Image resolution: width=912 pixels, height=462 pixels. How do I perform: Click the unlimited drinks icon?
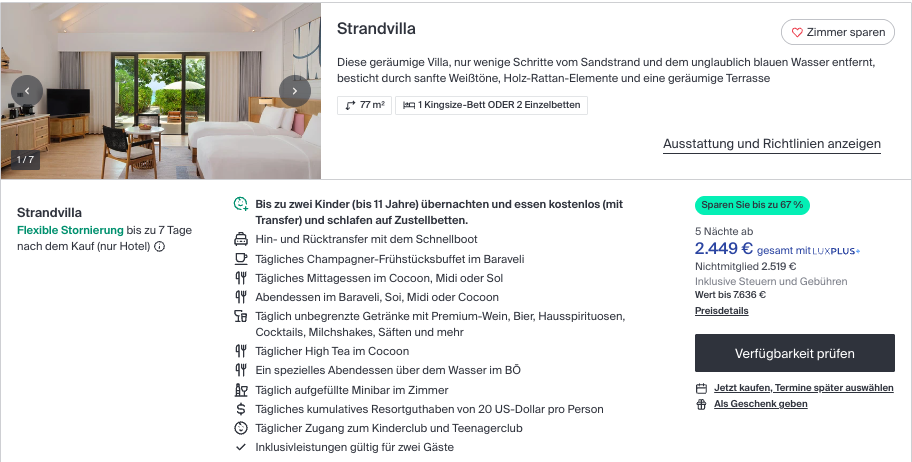pyautogui.click(x=240, y=317)
